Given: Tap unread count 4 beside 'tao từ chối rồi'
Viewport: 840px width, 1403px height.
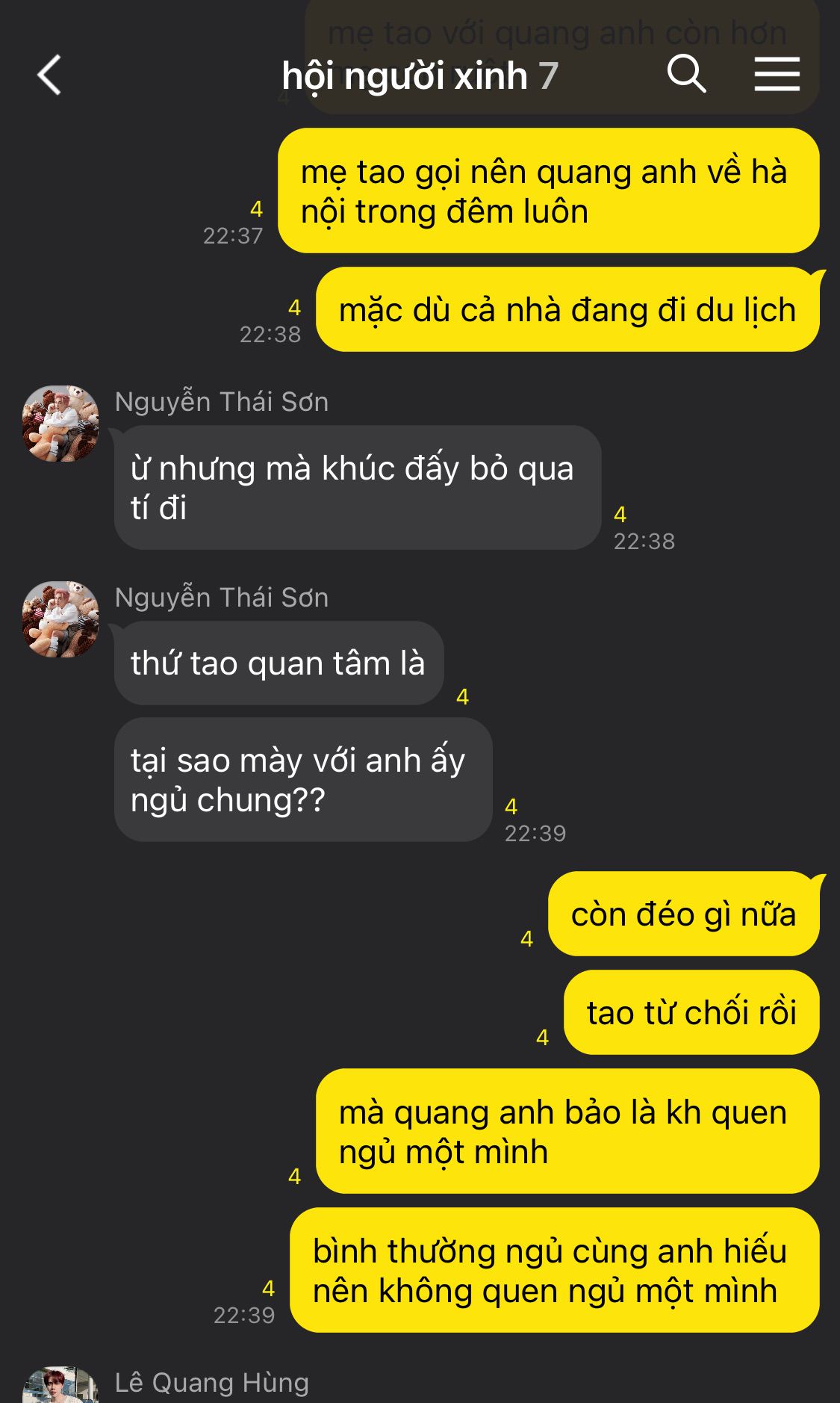Looking at the screenshot, I should click(x=543, y=1037).
